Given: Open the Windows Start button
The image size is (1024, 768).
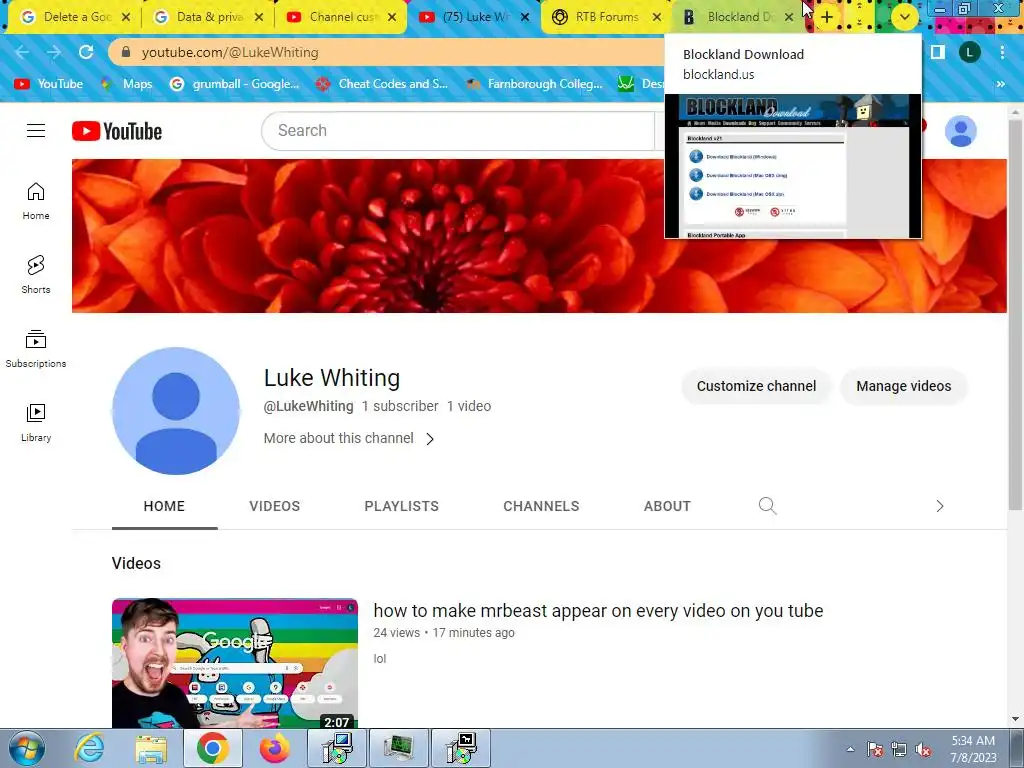Looking at the screenshot, I should tap(27, 748).
